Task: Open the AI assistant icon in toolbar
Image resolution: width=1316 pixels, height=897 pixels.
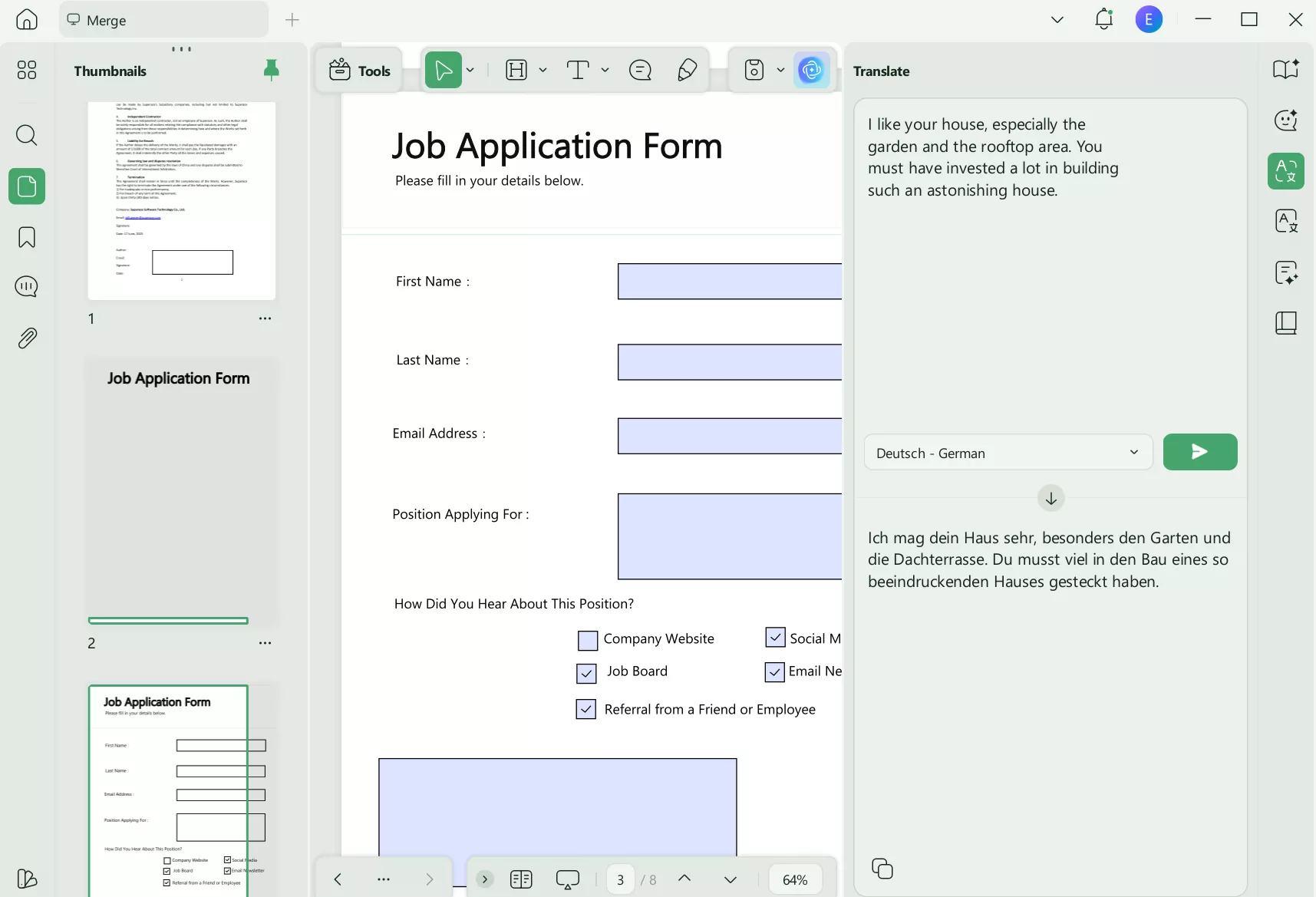Action: coord(811,70)
